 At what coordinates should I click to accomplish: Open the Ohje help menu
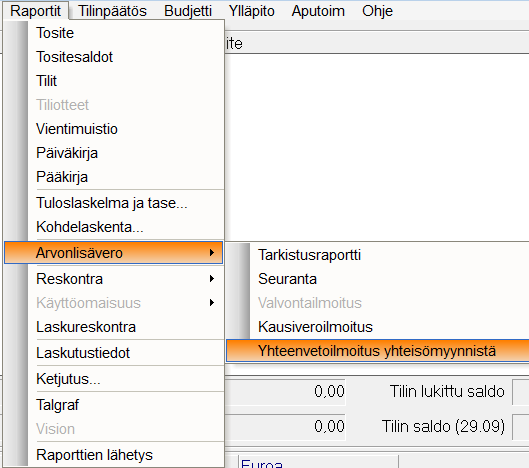pyautogui.click(x=377, y=11)
